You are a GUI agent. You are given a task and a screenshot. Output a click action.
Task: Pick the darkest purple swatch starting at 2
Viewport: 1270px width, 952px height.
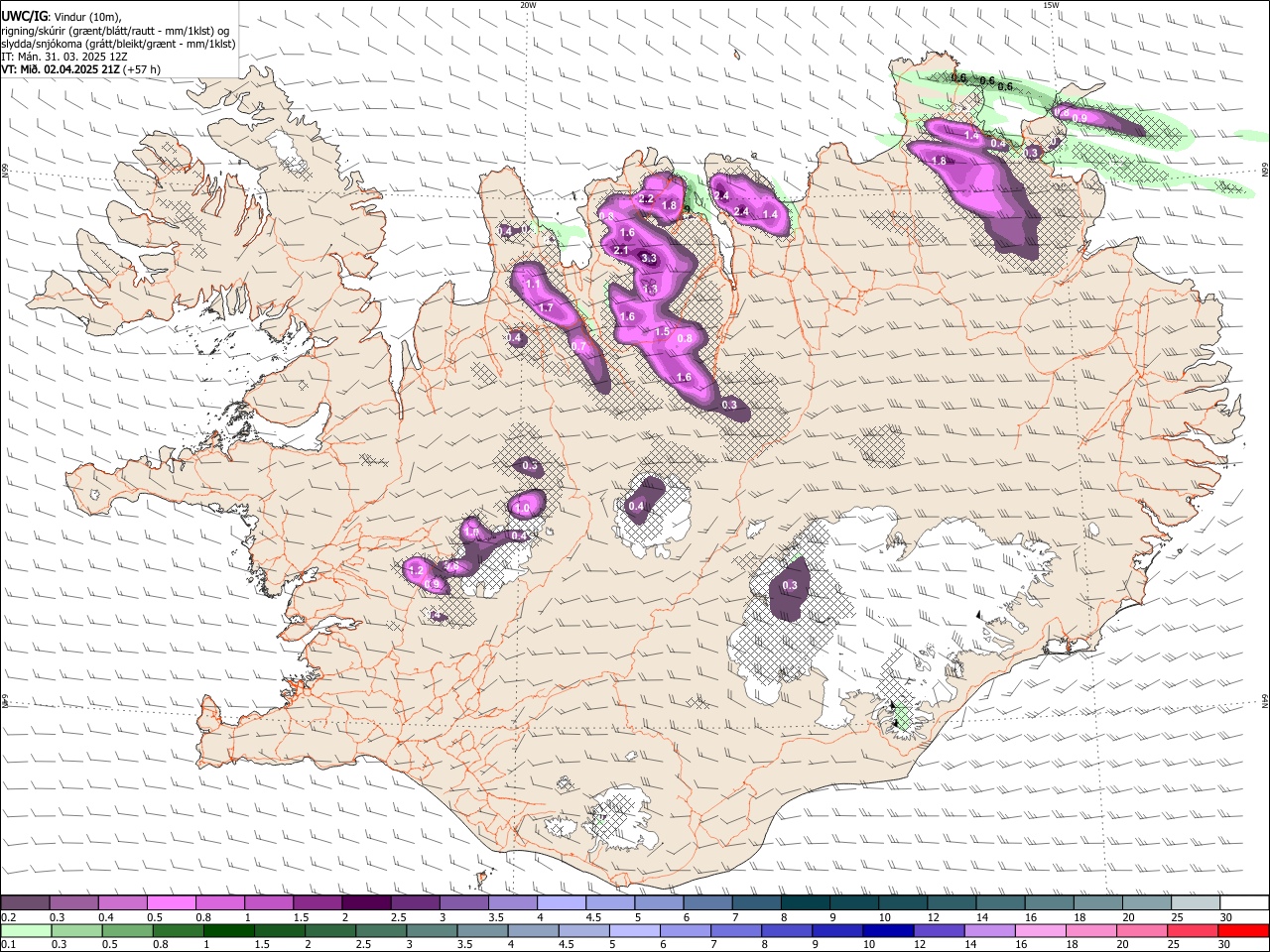(366, 902)
